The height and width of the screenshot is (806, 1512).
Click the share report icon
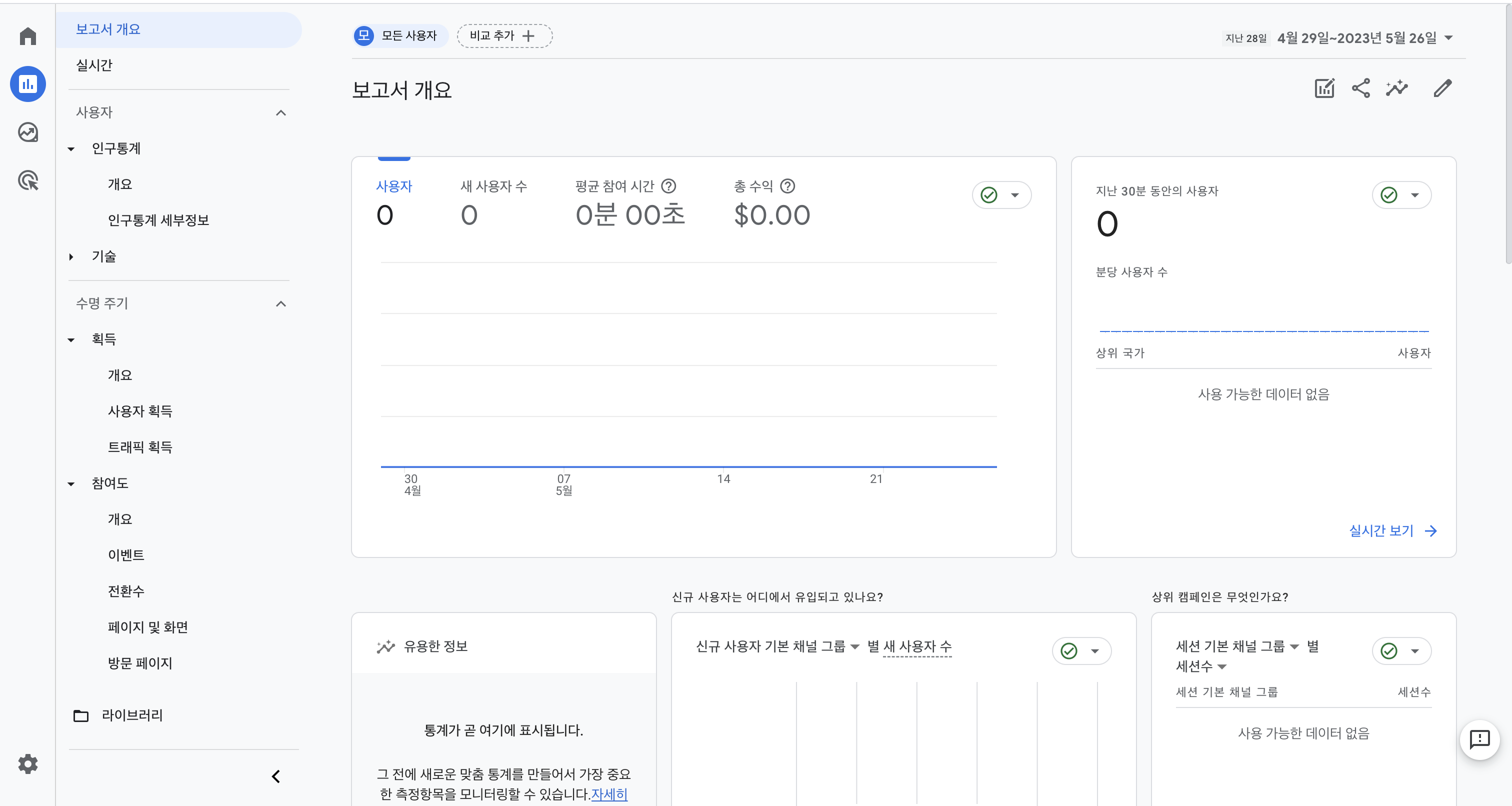pos(1360,88)
